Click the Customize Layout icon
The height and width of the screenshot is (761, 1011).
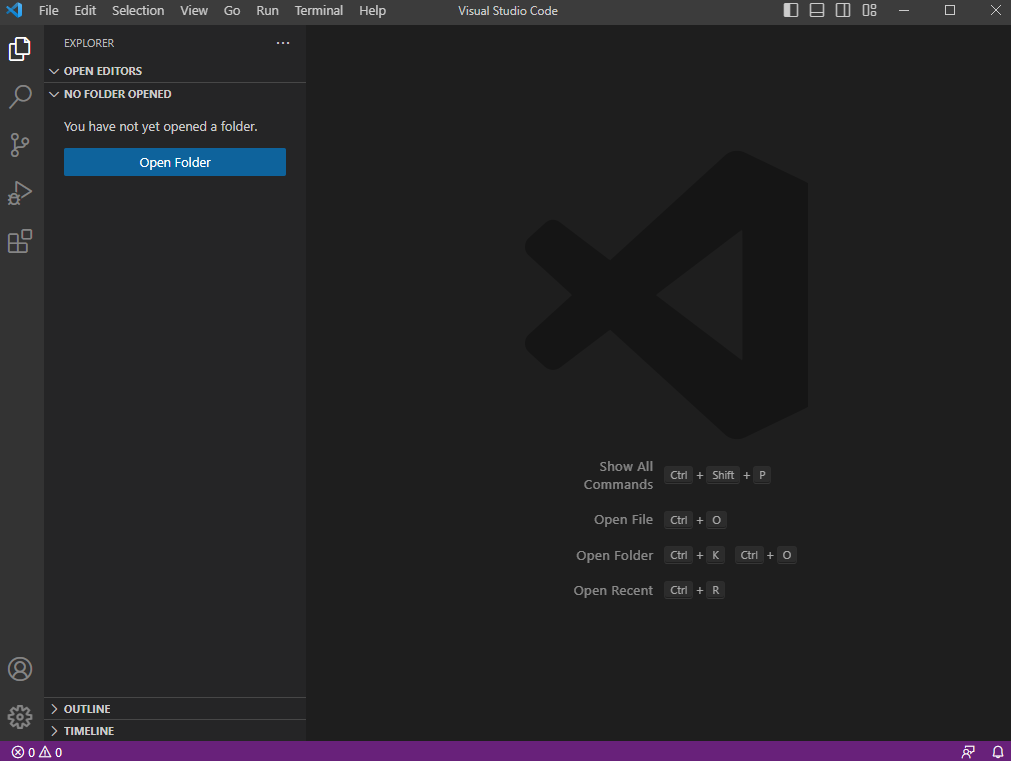[869, 11]
